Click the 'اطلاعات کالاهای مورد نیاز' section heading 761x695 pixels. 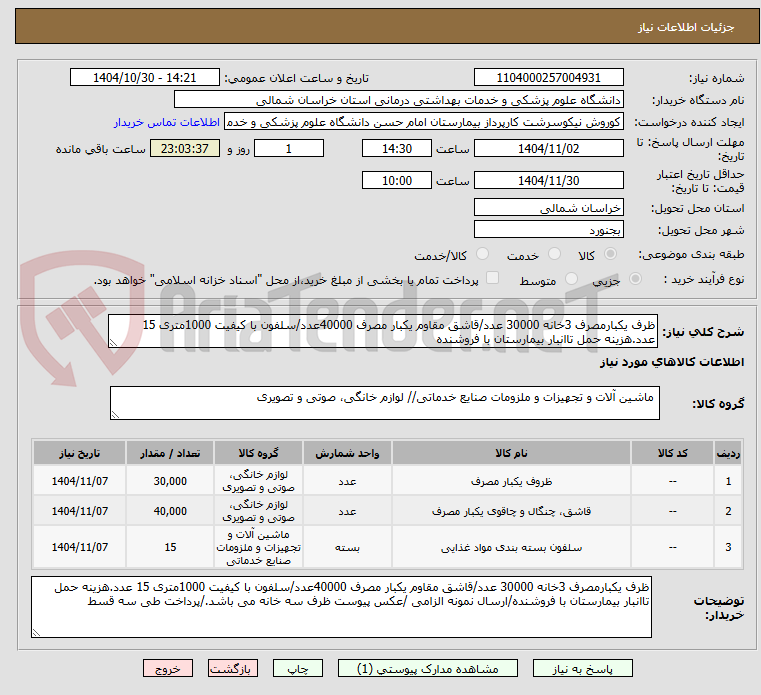[672, 362]
